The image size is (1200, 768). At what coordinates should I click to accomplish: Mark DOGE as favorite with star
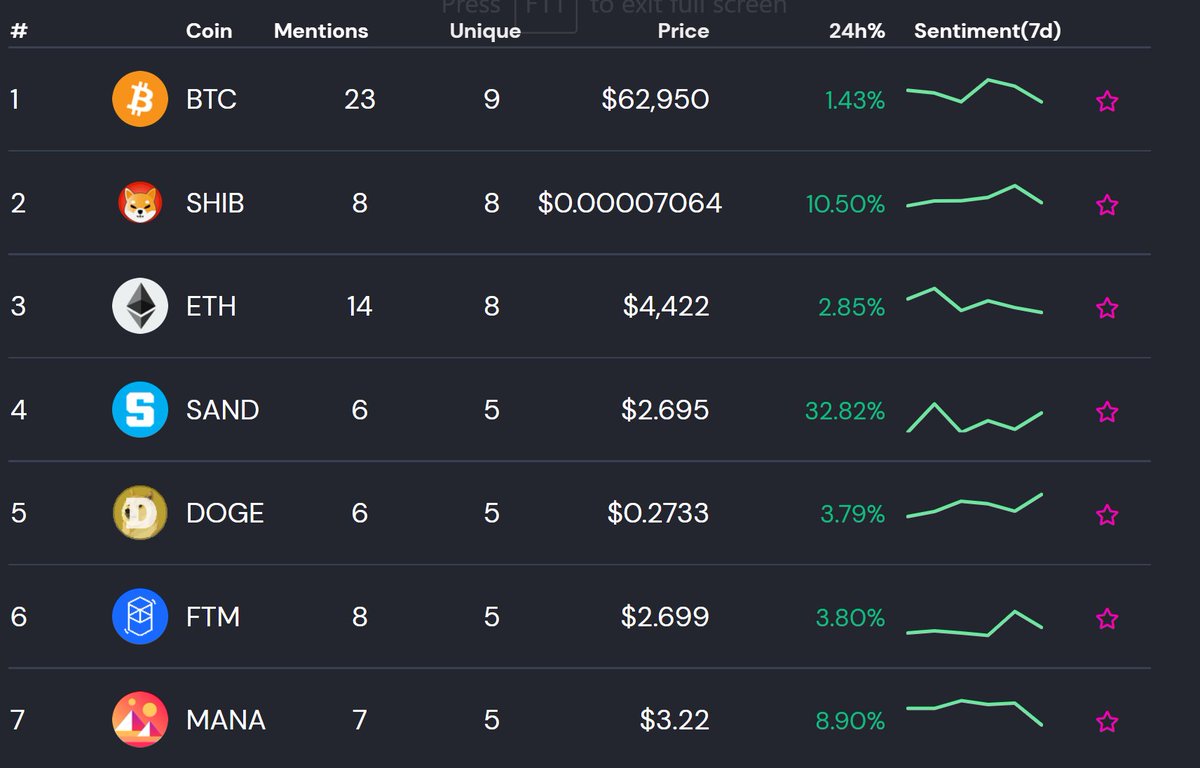tap(1106, 515)
